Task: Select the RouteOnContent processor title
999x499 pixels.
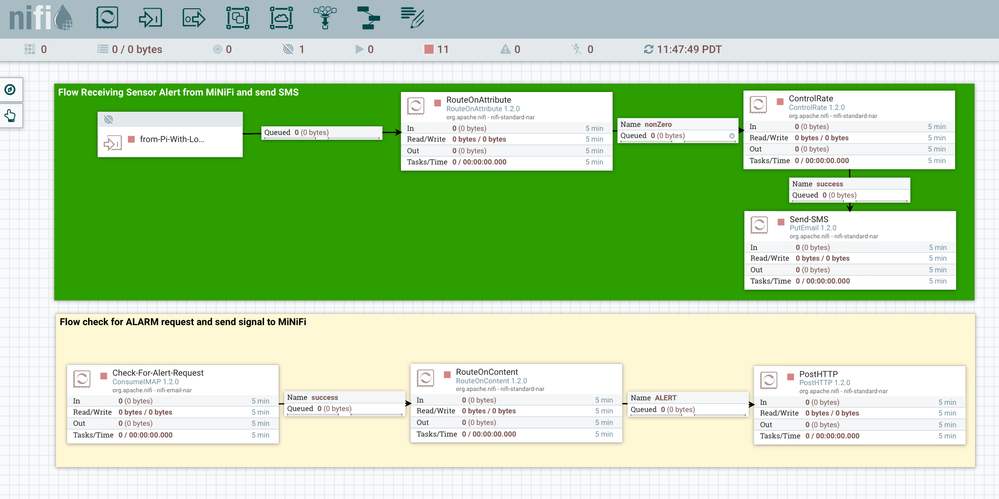Action: 487,372
